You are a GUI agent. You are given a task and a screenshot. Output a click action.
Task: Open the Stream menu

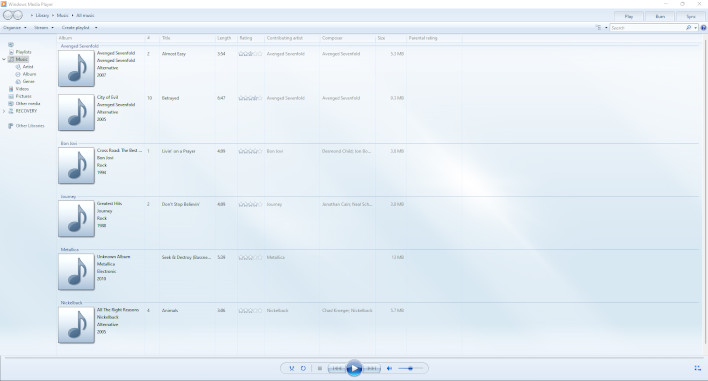[44, 28]
